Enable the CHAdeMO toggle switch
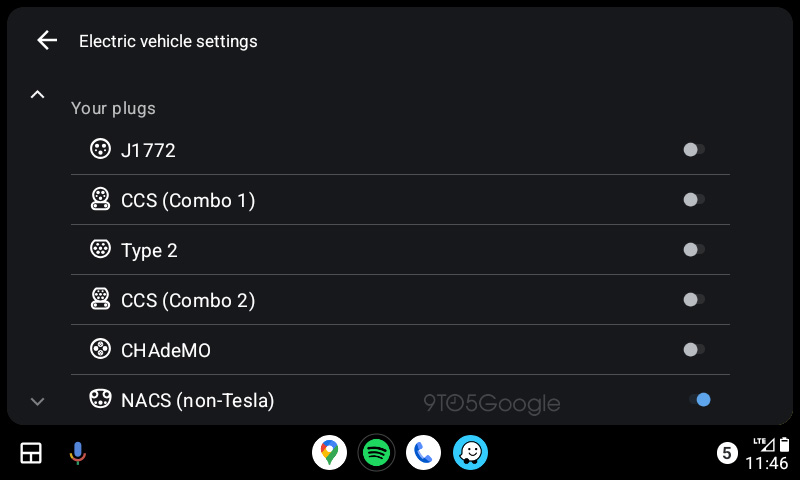 (694, 350)
